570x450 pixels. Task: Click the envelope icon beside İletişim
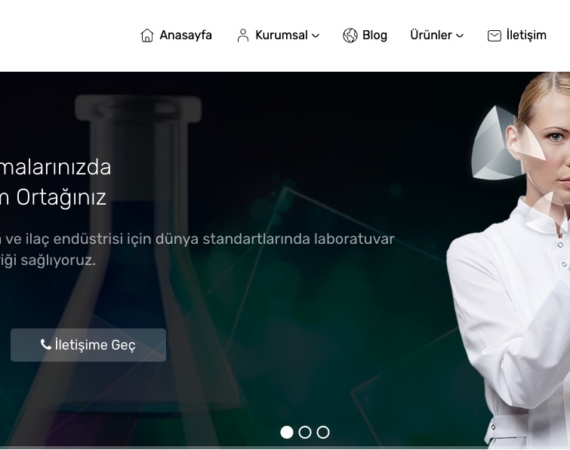click(x=494, y=36)
